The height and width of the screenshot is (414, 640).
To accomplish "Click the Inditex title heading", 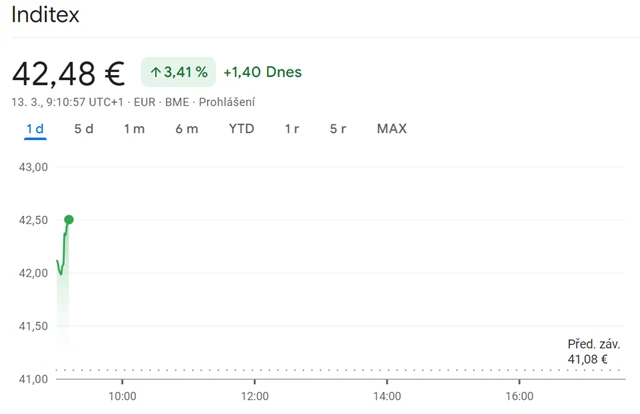I will pos(45,15).
